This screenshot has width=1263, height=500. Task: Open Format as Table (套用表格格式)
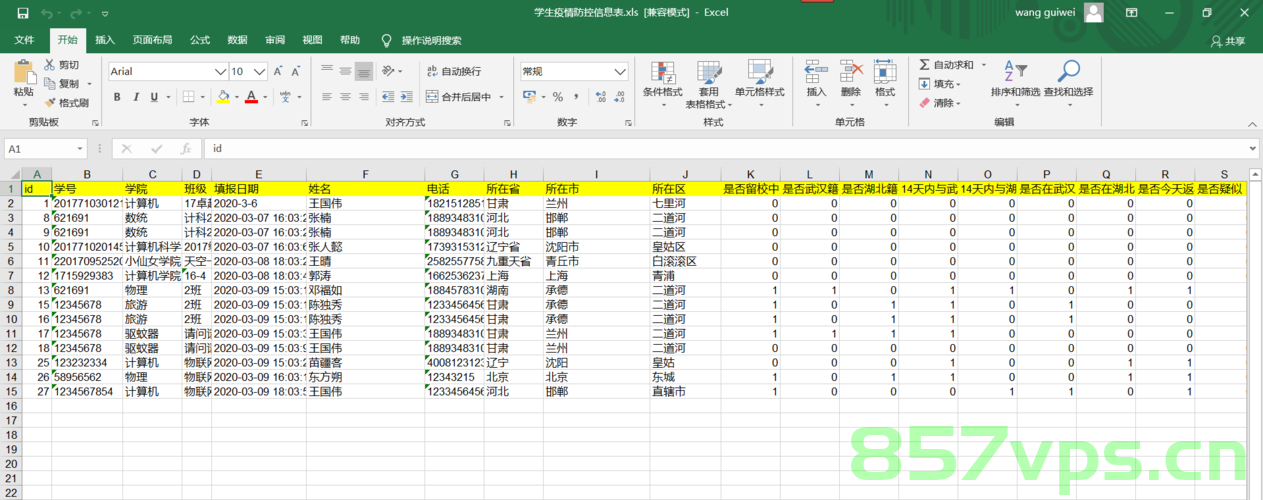708,83
